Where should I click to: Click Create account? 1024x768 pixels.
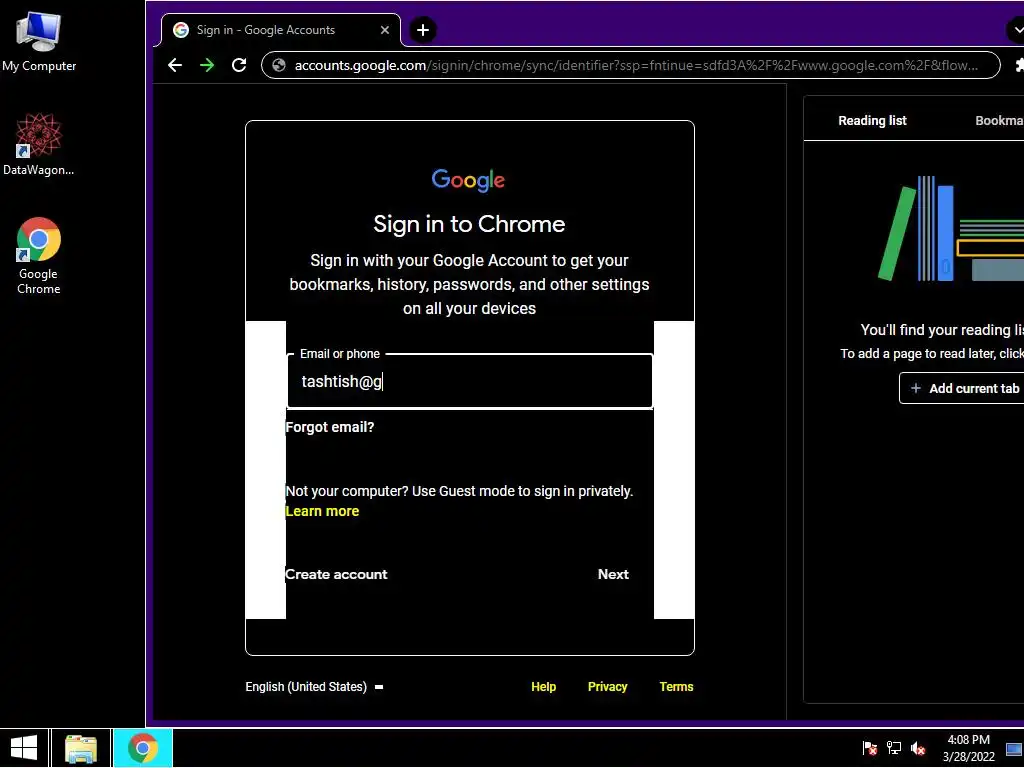(x=336, y=574)
